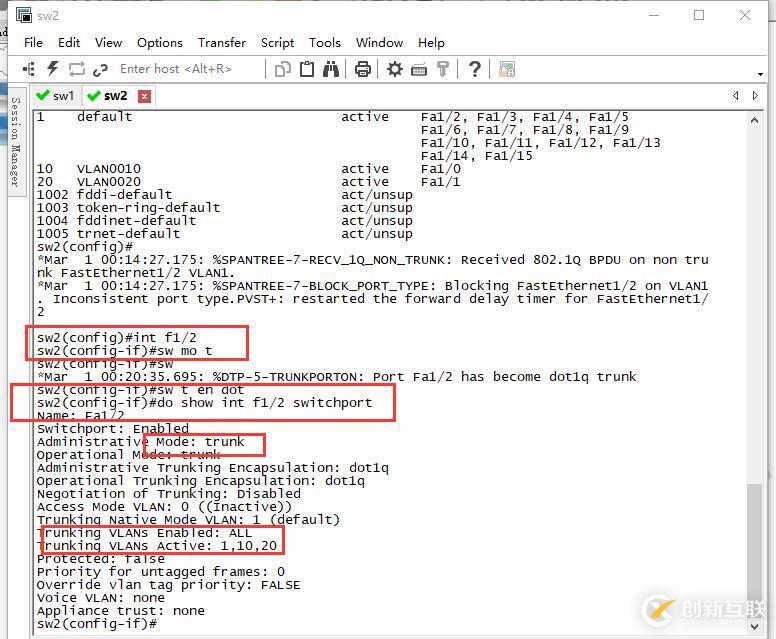Viewport: 776px width, 639px height.
Task: Click the 'sw2(config)#int f1/2' command line
Action: (117, 338)
